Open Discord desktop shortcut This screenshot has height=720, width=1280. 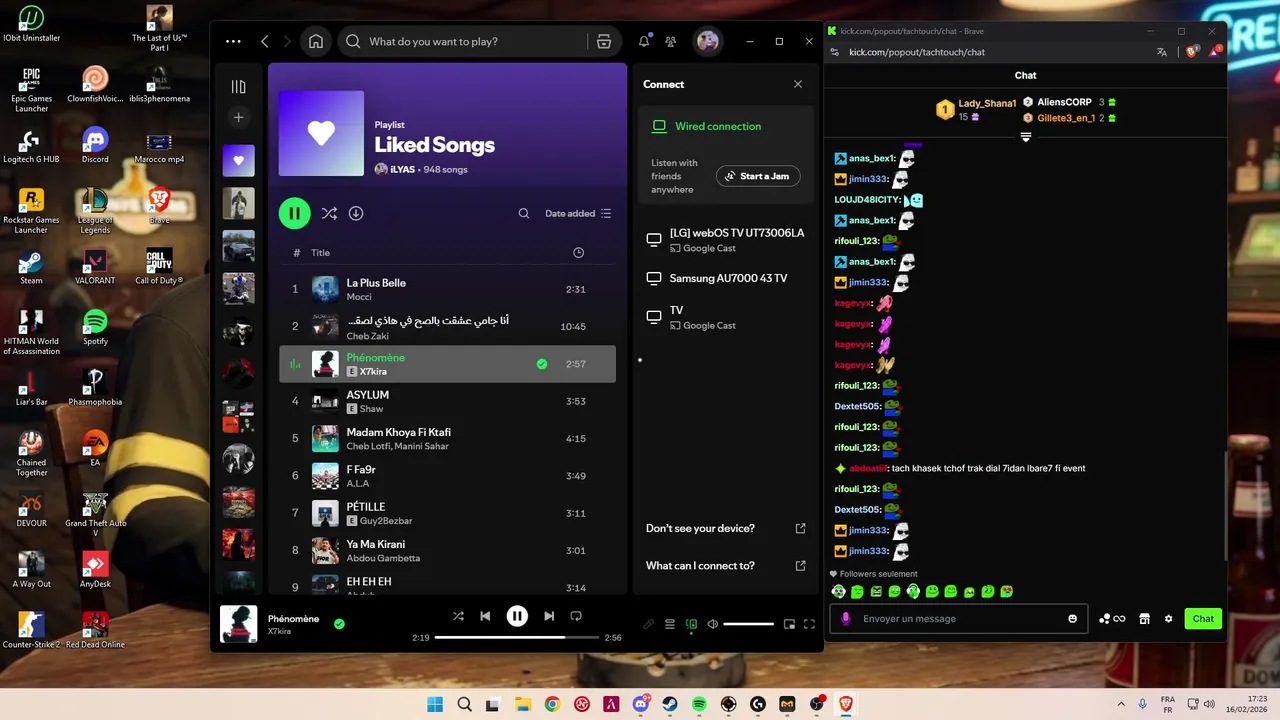[95, 145]
